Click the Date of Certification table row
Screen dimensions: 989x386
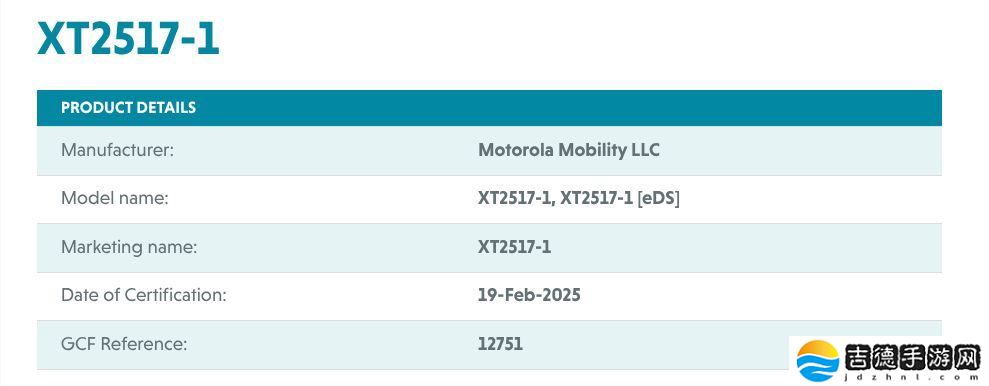489,296
